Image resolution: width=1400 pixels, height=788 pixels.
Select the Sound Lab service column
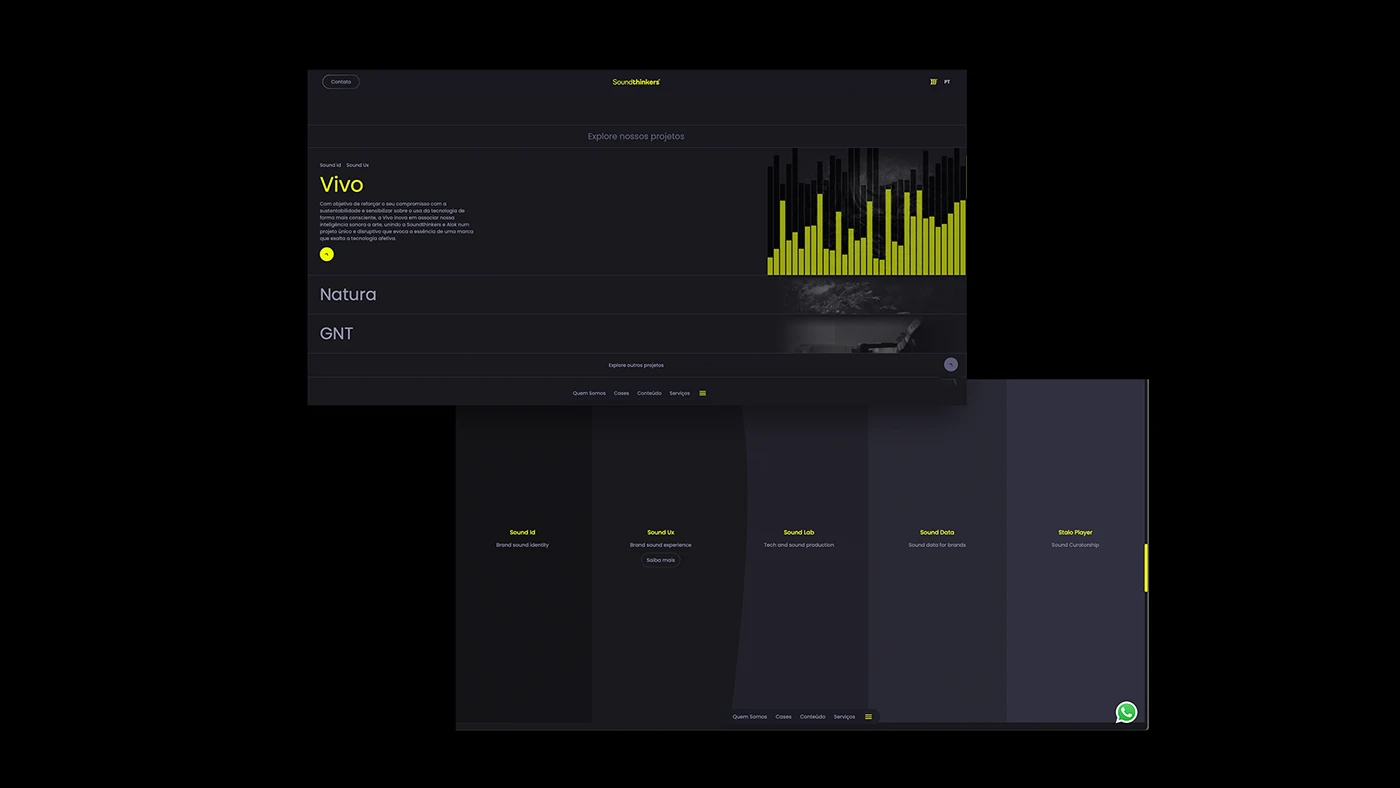coord(799,539)
